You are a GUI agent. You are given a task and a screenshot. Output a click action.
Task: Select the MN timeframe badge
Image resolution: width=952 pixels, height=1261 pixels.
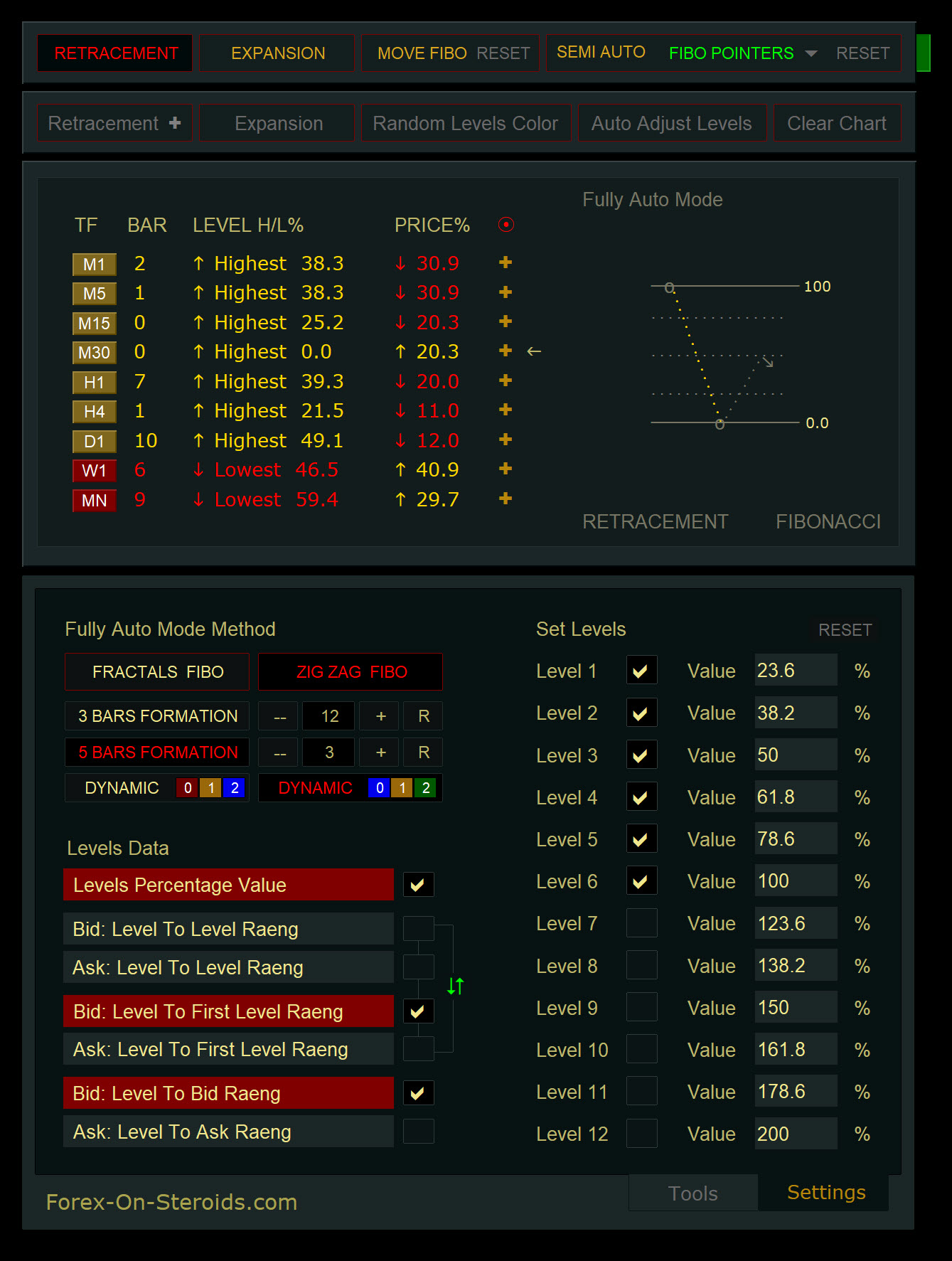[x=94, y=500]
